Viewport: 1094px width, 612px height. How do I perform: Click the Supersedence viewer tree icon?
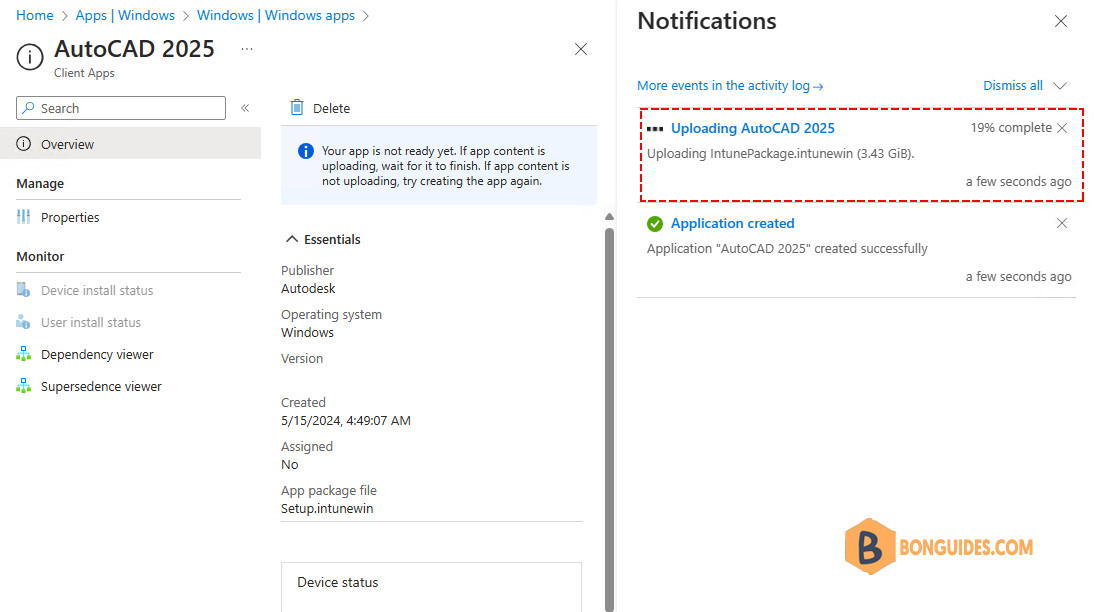pyautogui.click(x=24, y=386)
